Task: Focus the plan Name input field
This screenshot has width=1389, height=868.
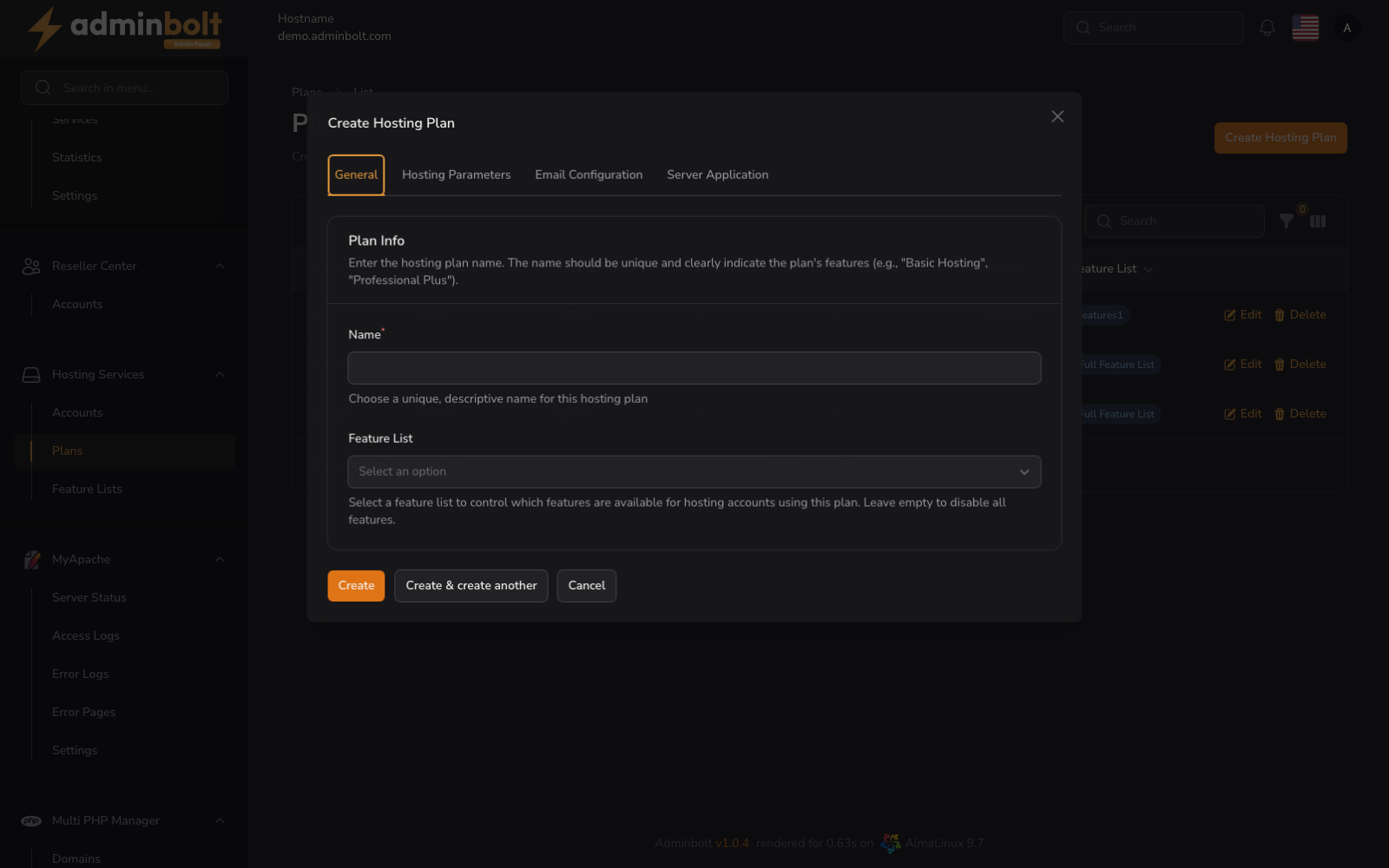Action: click(694, 368)
